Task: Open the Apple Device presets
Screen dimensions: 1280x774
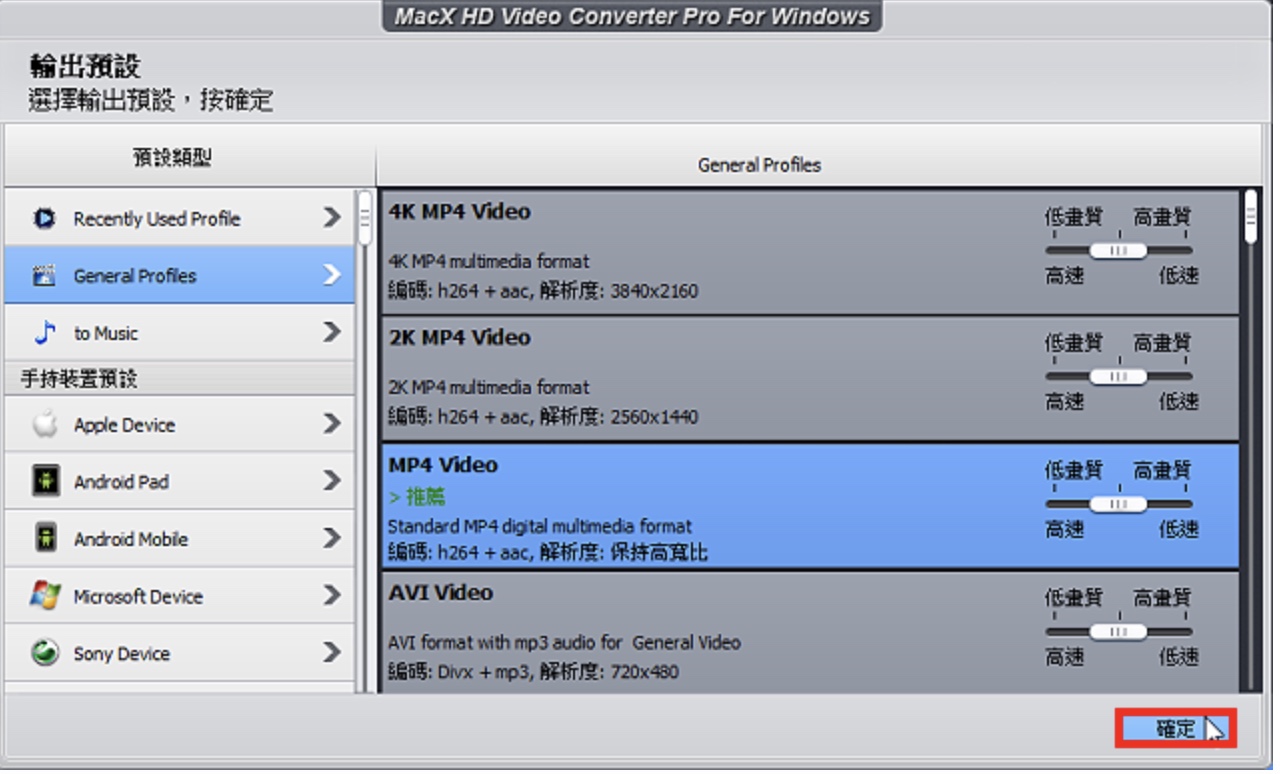Action: (x=179, y=424)
